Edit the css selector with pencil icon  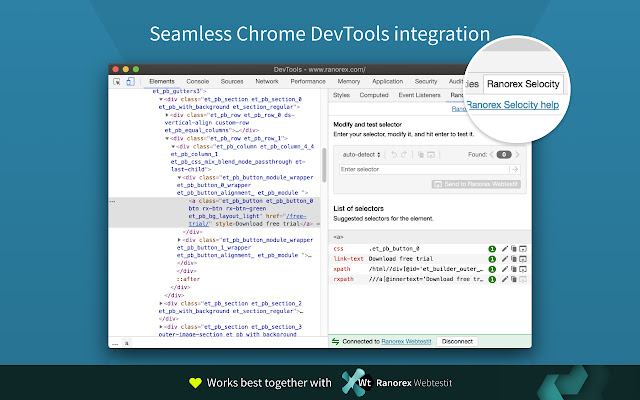pos(505,249)
